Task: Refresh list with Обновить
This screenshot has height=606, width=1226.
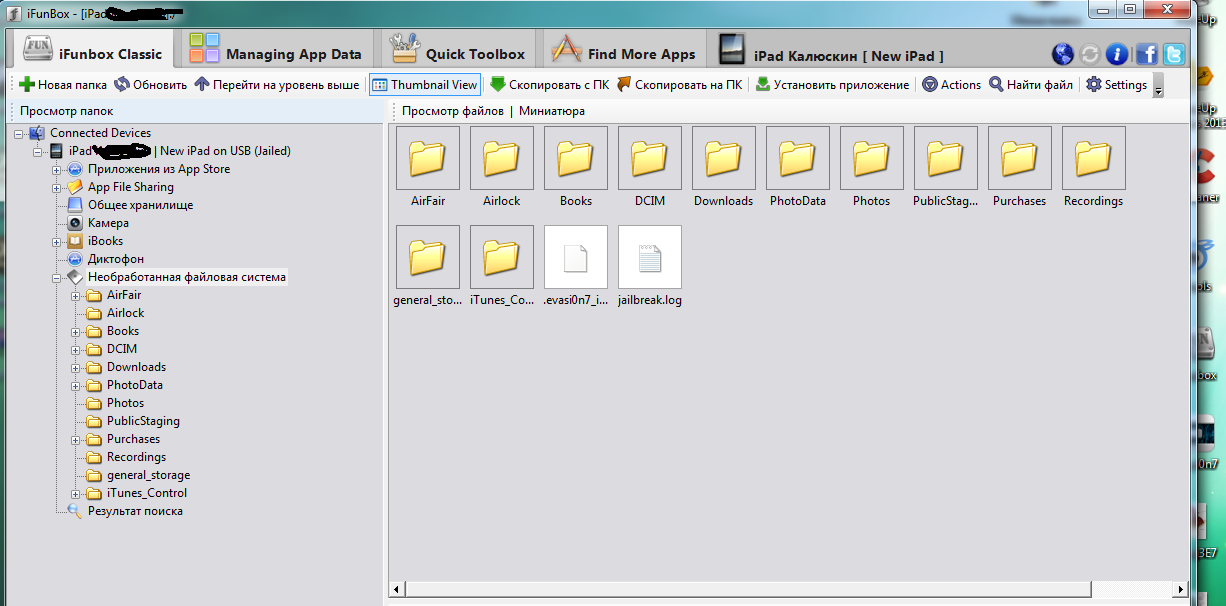Action: [150, 85]
